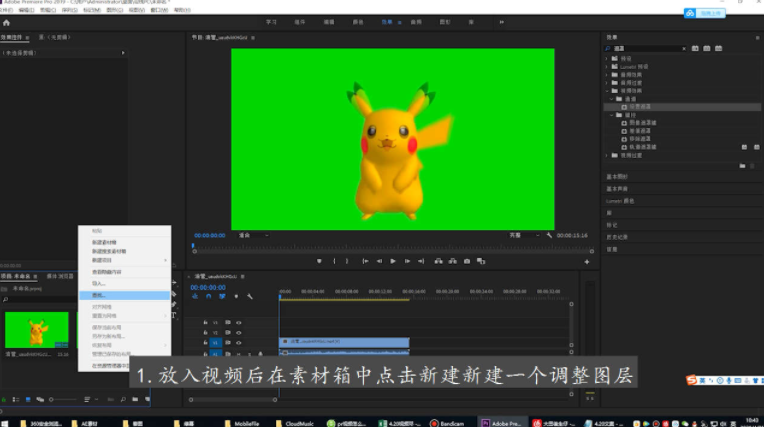Expand the last folder in Effects tree

(x=607, y=155)
